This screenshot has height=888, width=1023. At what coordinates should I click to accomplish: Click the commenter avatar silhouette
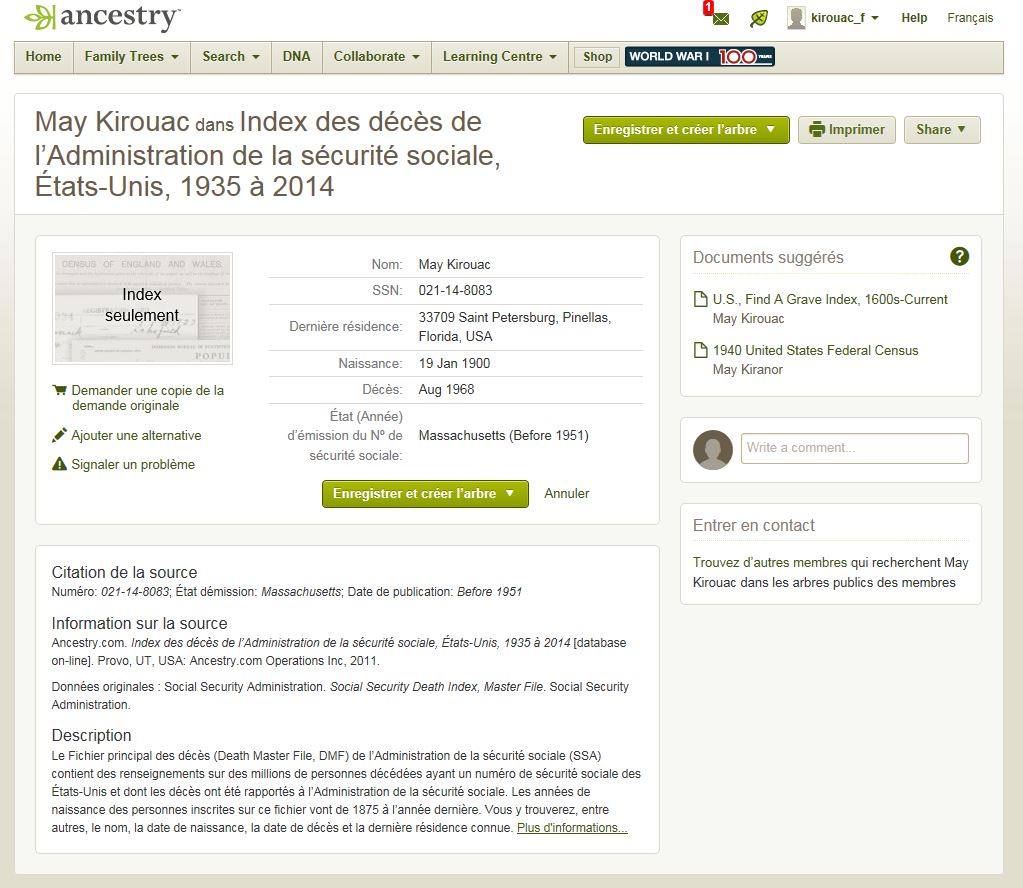pyautogui.click(x=712, y=450)
